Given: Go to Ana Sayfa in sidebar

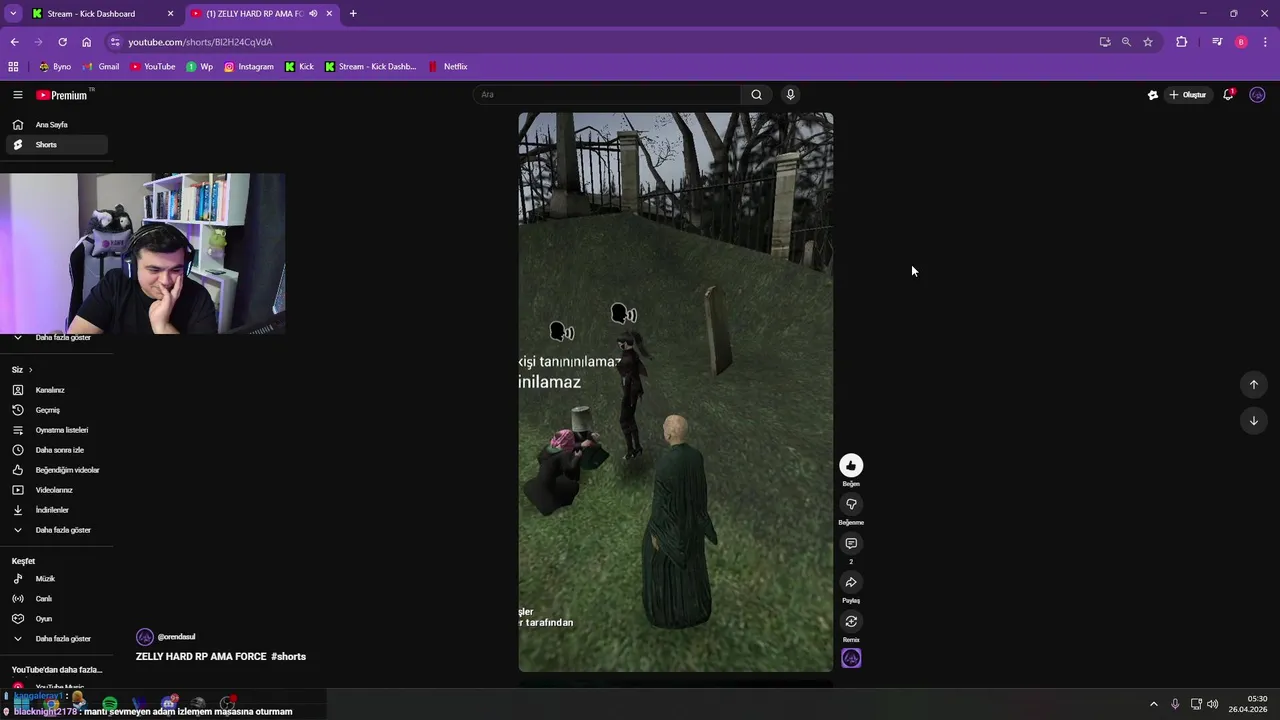Looking at the screenshot, I should [x=55, y=125].
